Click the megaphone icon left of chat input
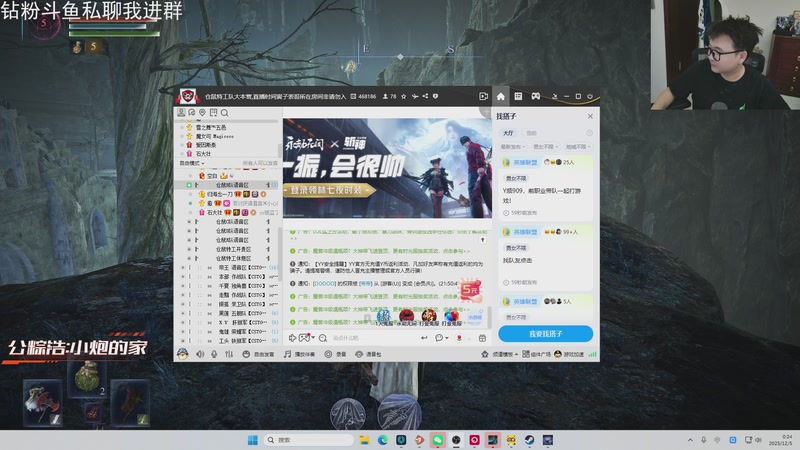Image resolution: width=800 pixels, height=450 pixels. tap(292, 338)
